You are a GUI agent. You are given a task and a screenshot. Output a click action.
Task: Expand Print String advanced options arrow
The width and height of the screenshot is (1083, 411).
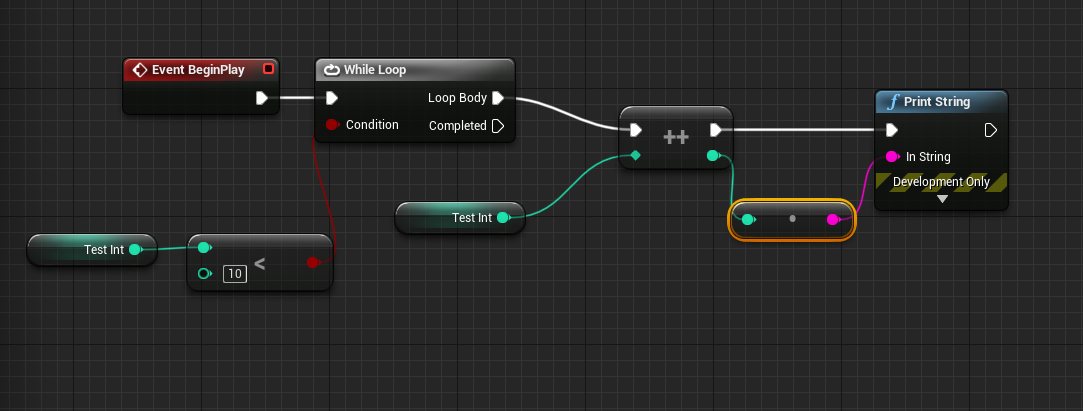(x=941, y=199)
